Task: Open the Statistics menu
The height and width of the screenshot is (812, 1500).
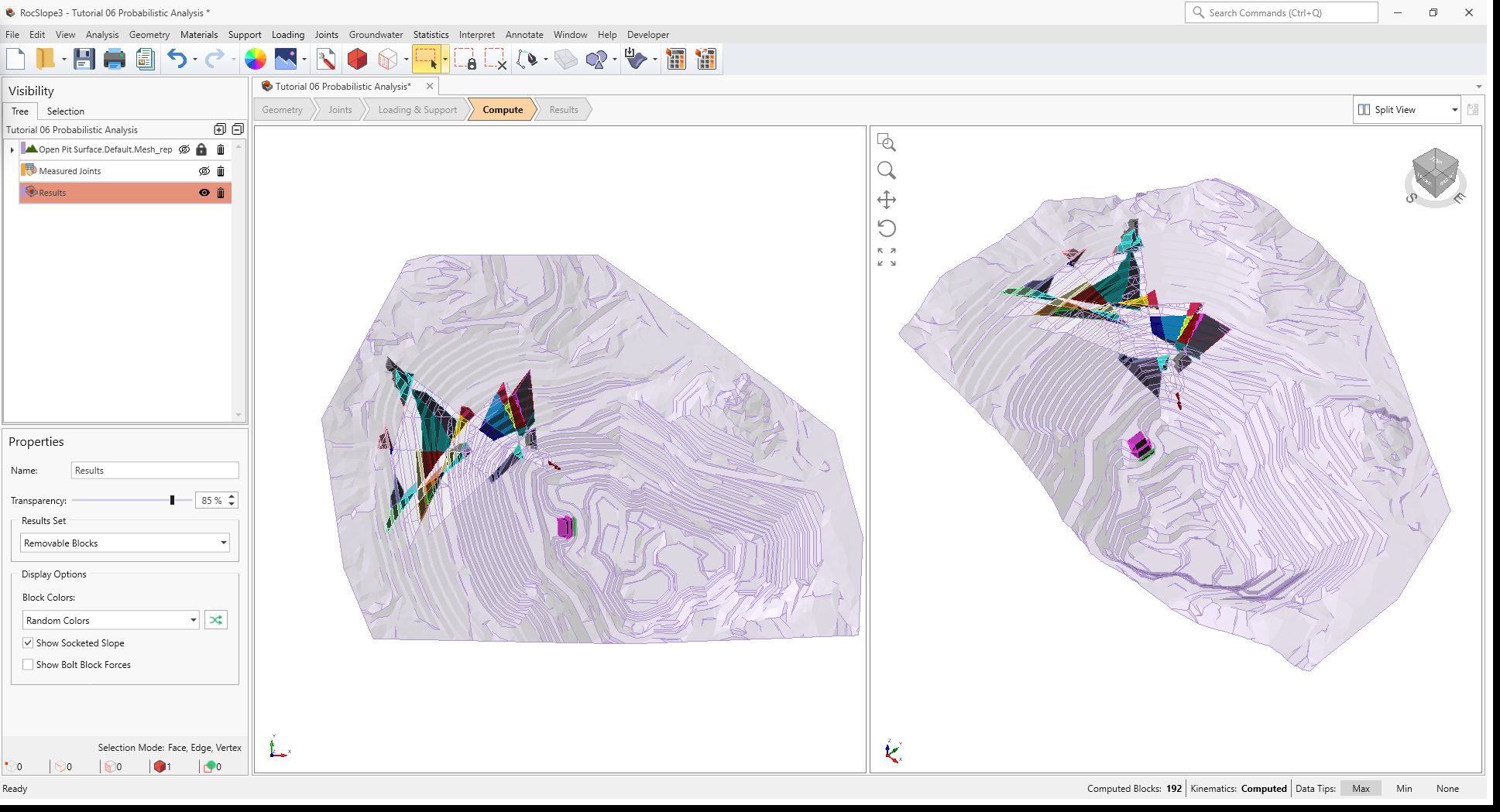Action: point(431,35)
